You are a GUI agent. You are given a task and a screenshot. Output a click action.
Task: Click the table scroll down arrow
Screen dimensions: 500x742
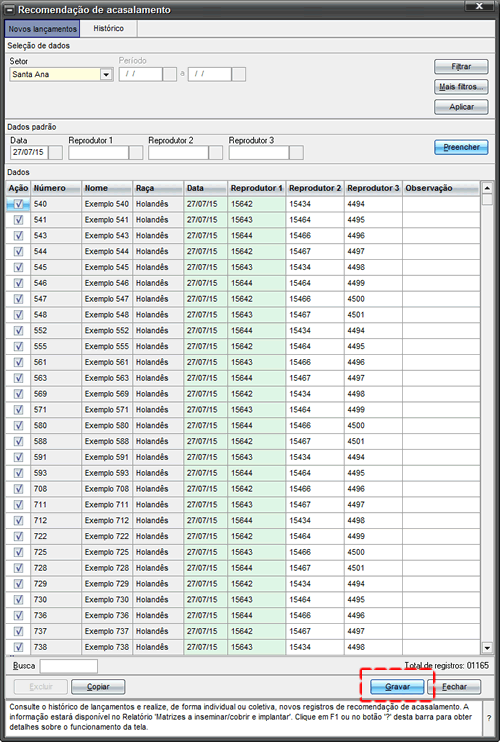point(487,647)
